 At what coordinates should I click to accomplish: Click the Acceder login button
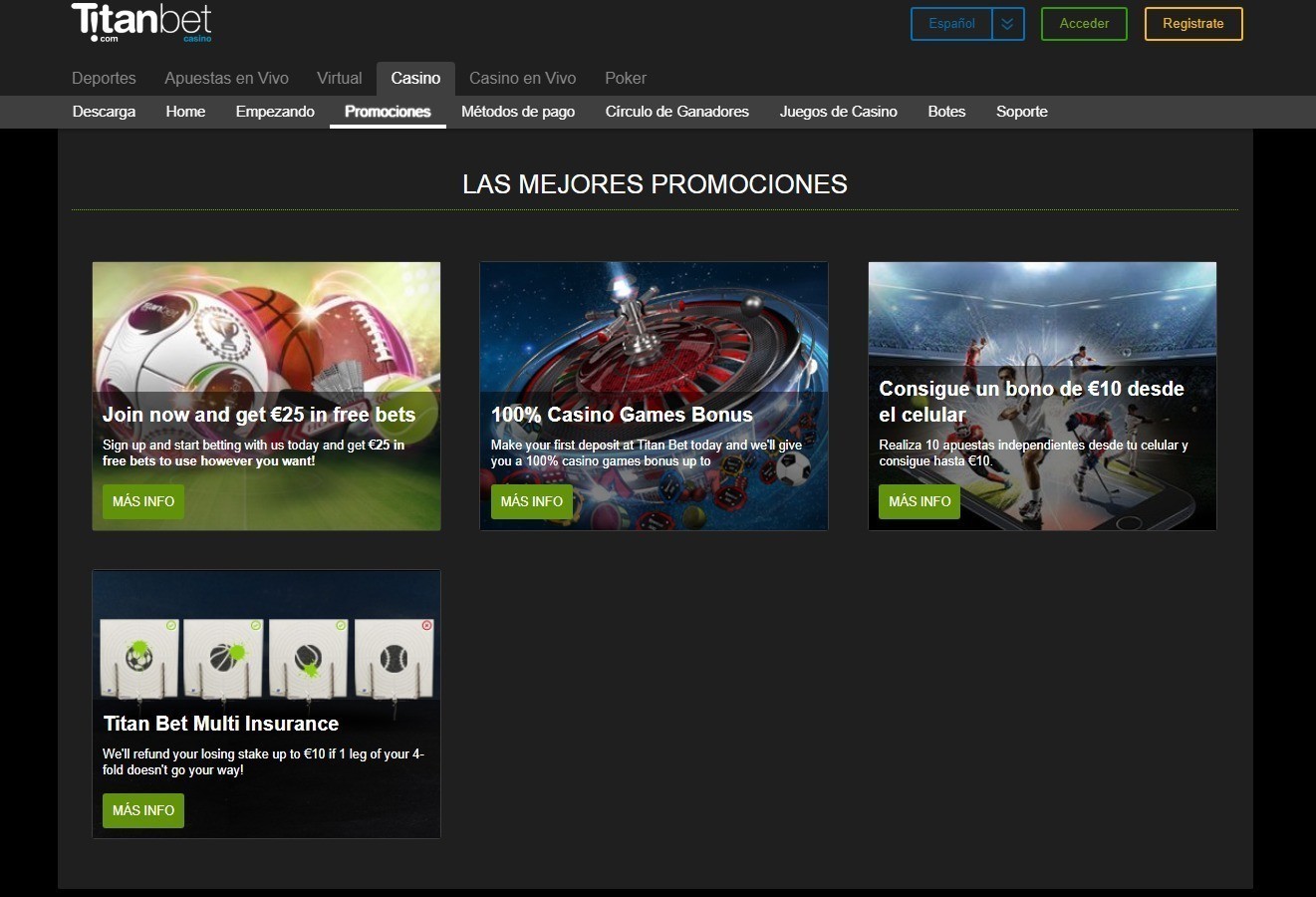pos(1084,24)
